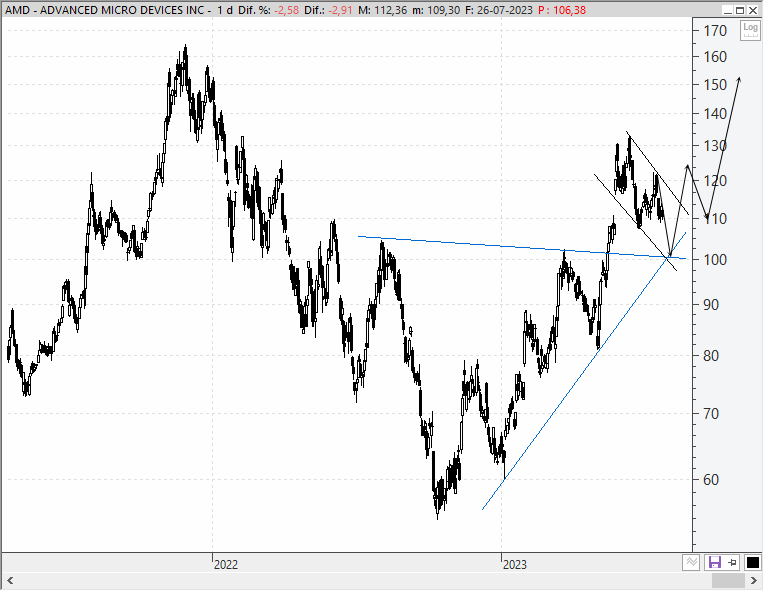This screenshot has height=591, width=764.
Task: Click the purple save diskette icon
Action: pyautogui.click(x=714, y=562)
